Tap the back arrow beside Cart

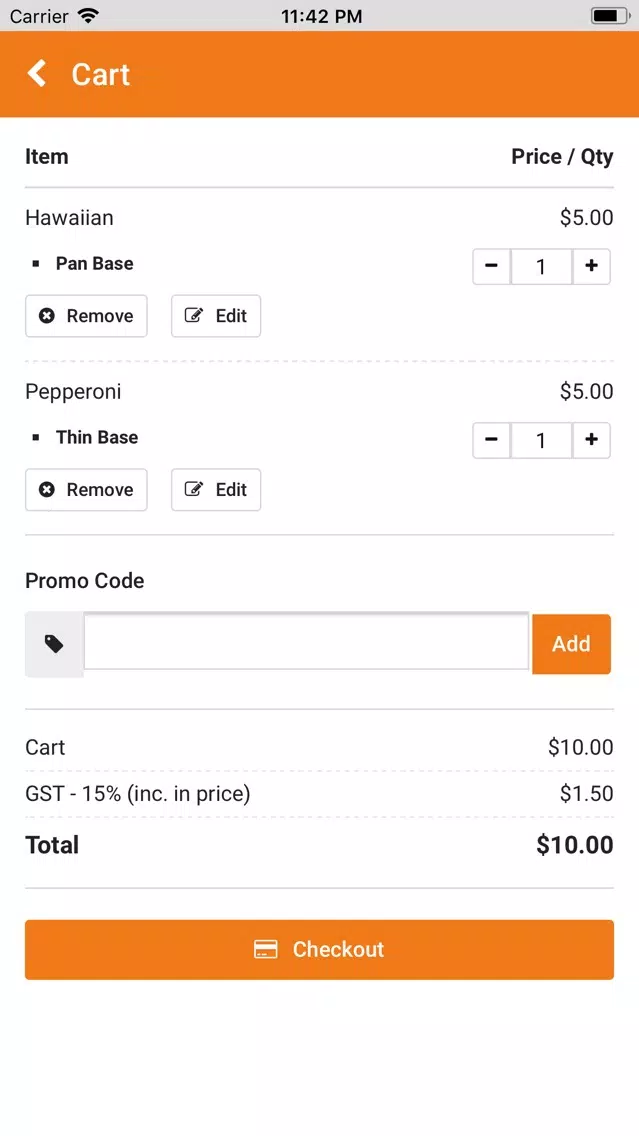pos(36,74)
